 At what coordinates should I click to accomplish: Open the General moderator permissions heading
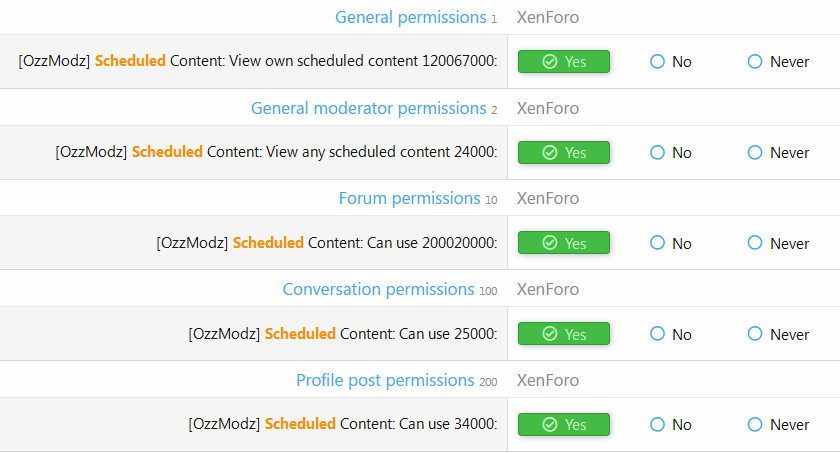click(x=368, y=108)
